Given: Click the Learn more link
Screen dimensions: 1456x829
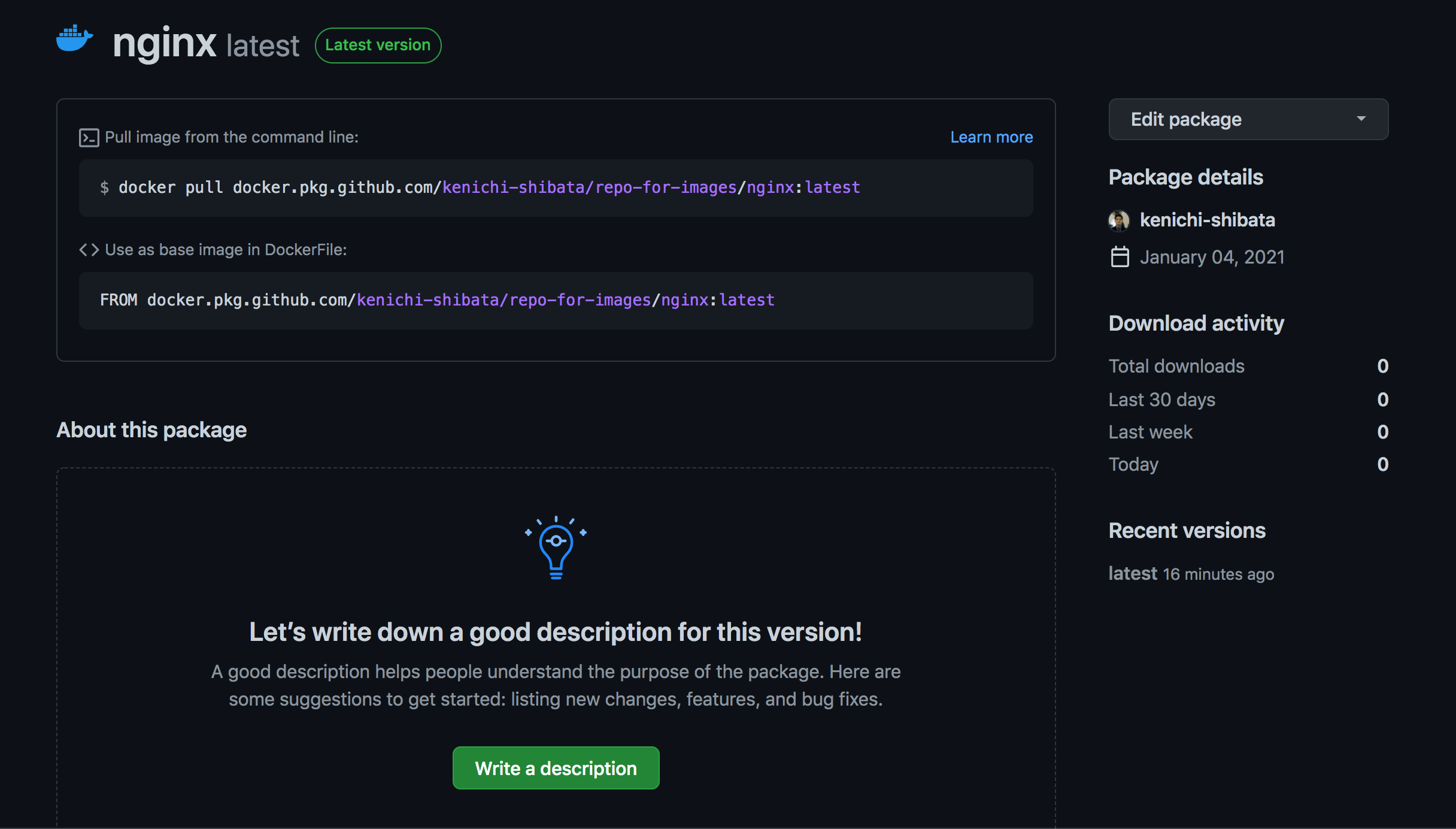Looking at the screenshot, I should (x=991, y=137).
